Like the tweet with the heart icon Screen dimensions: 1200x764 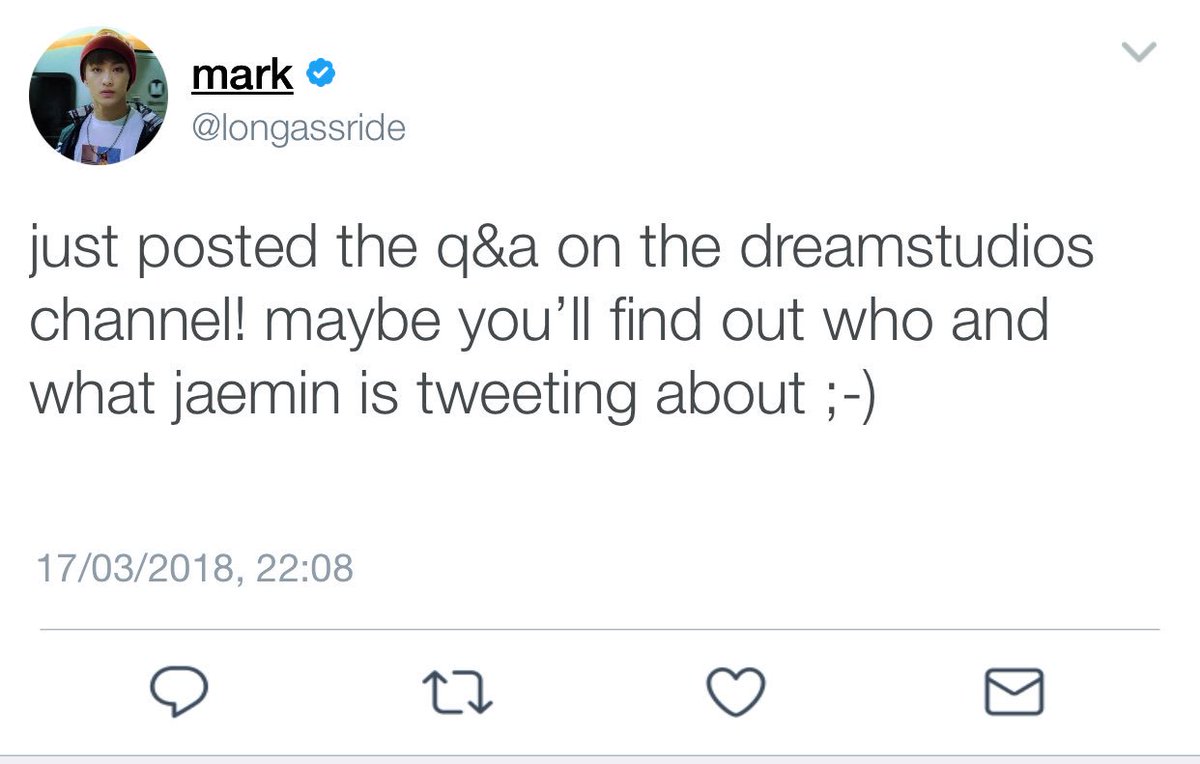[736, 691]
